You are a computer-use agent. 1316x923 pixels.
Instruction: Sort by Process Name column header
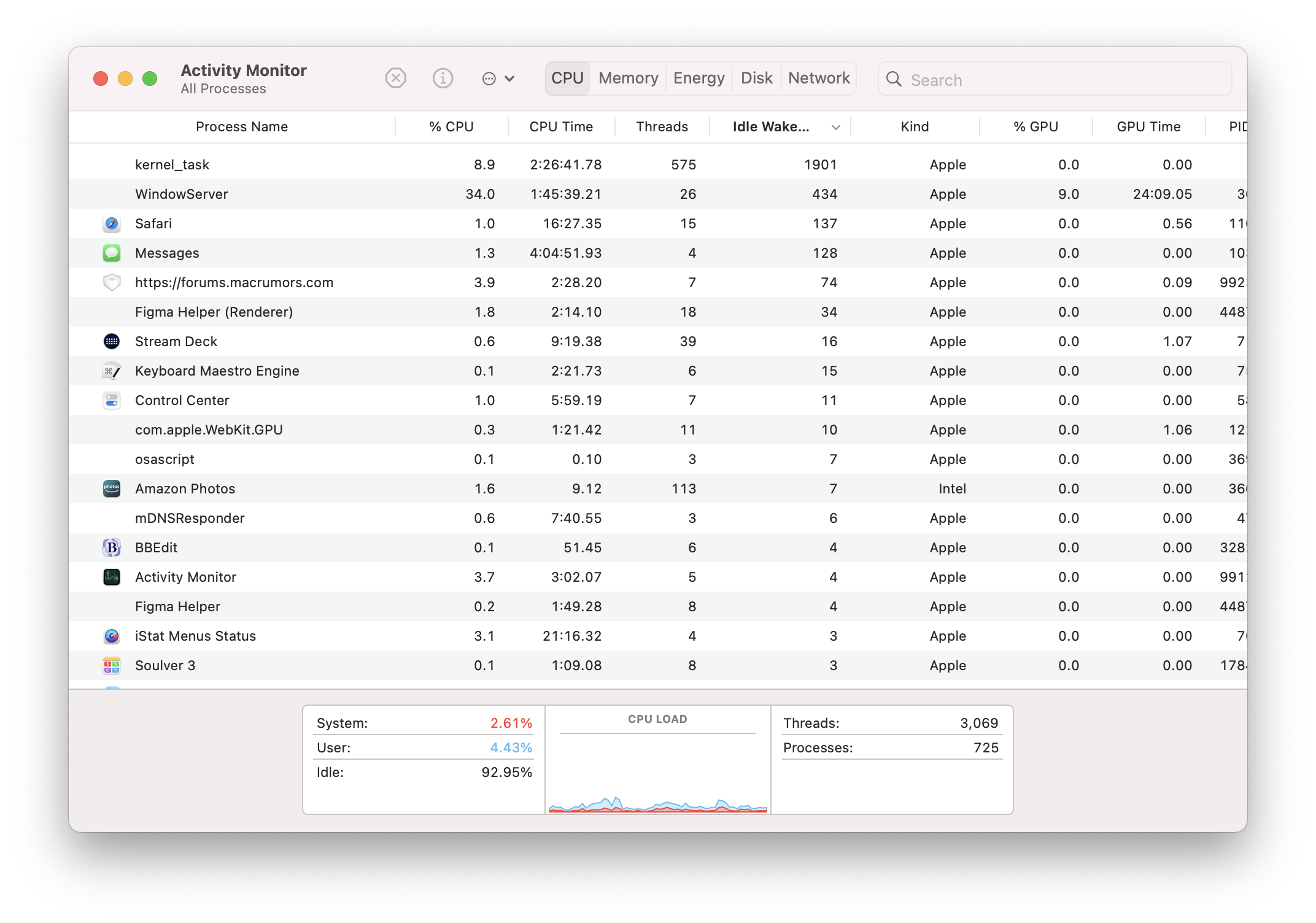(x=242, y=126)
